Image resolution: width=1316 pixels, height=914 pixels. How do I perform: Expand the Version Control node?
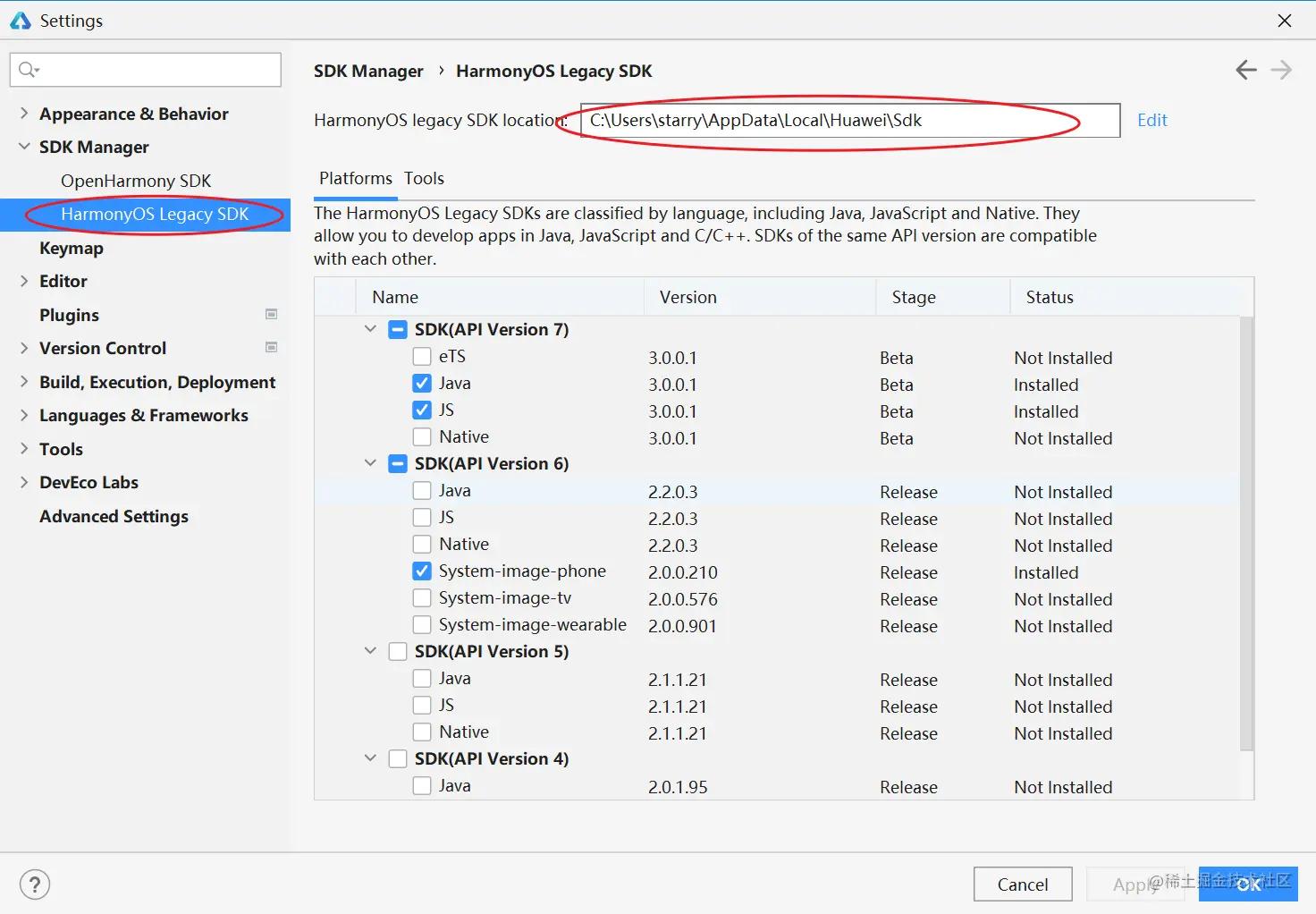point(24,348)
